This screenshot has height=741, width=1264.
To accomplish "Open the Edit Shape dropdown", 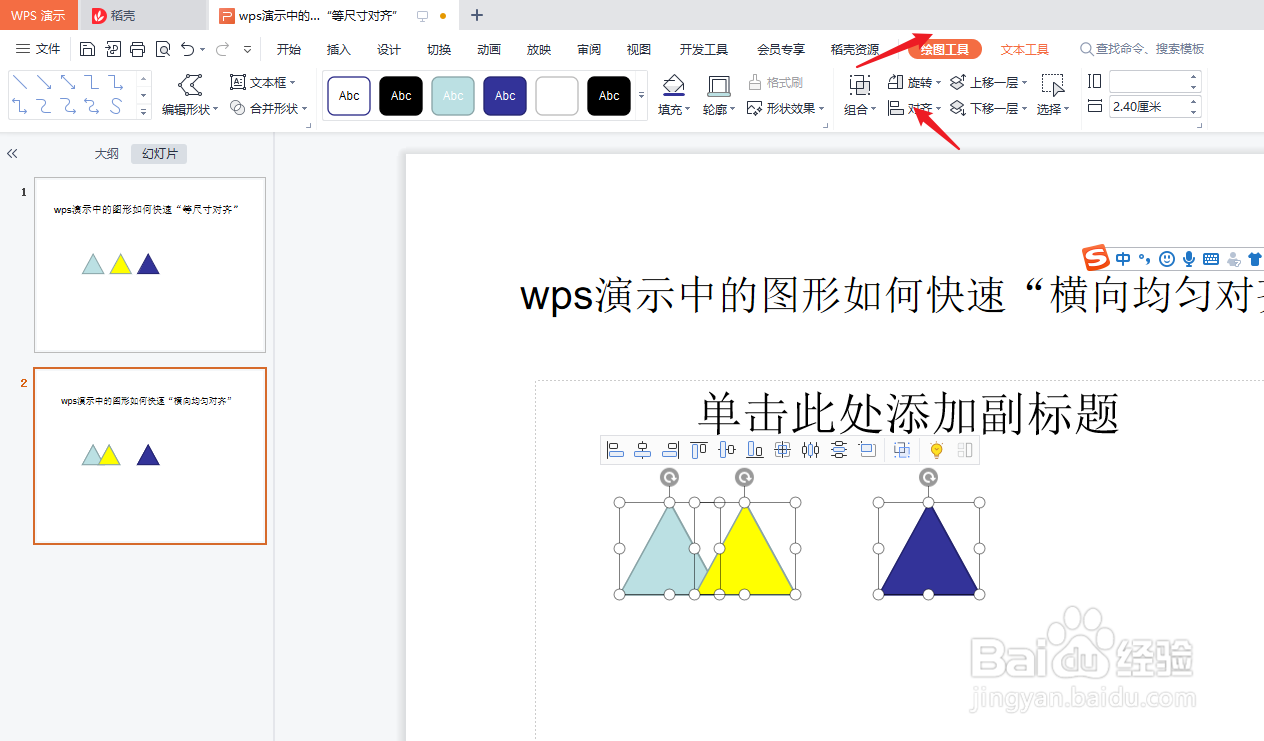I will coord(190,95).
